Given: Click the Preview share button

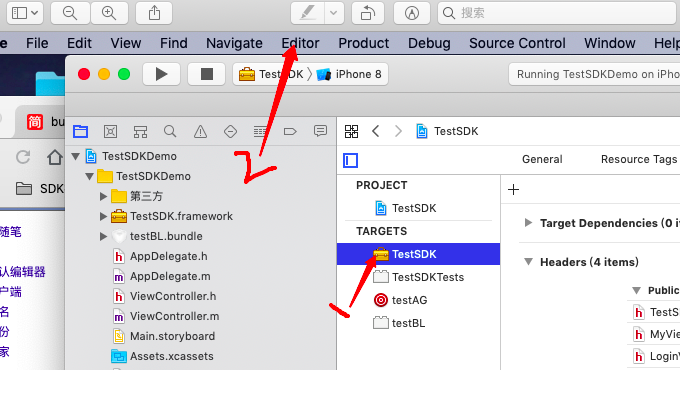Looking at the screenshot, I should click(x=154, y=13).
